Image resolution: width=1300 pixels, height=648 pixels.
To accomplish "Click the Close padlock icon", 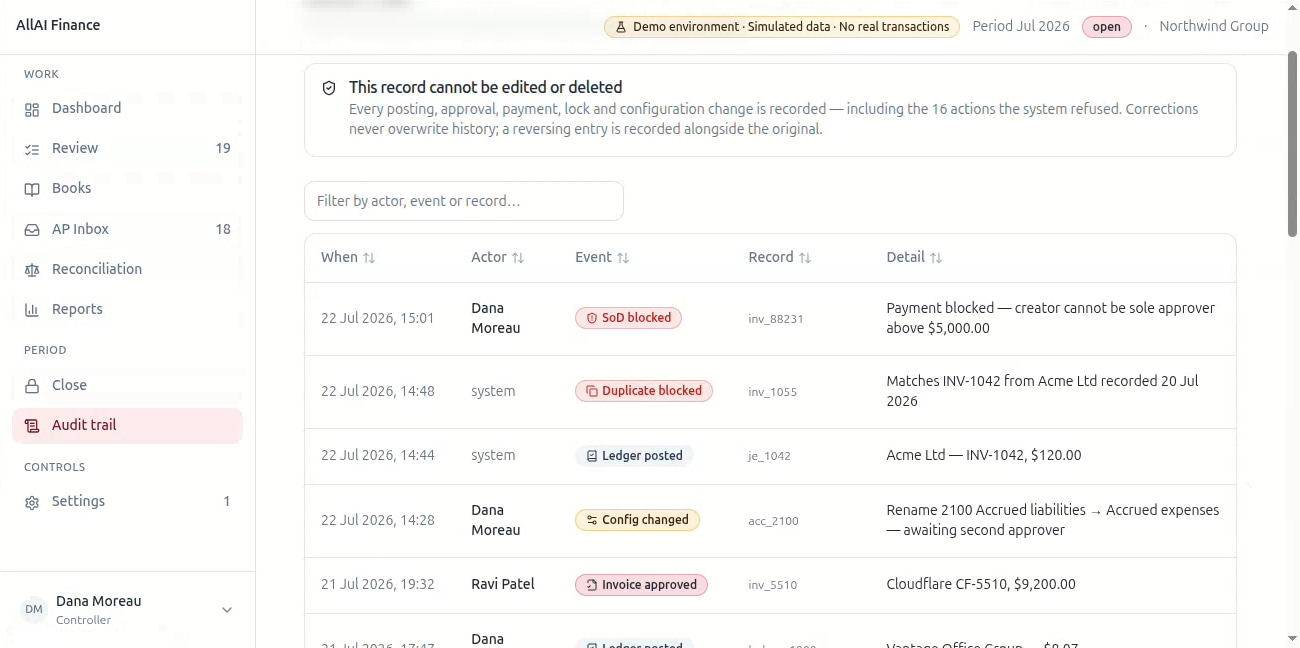I will point(32,386).
